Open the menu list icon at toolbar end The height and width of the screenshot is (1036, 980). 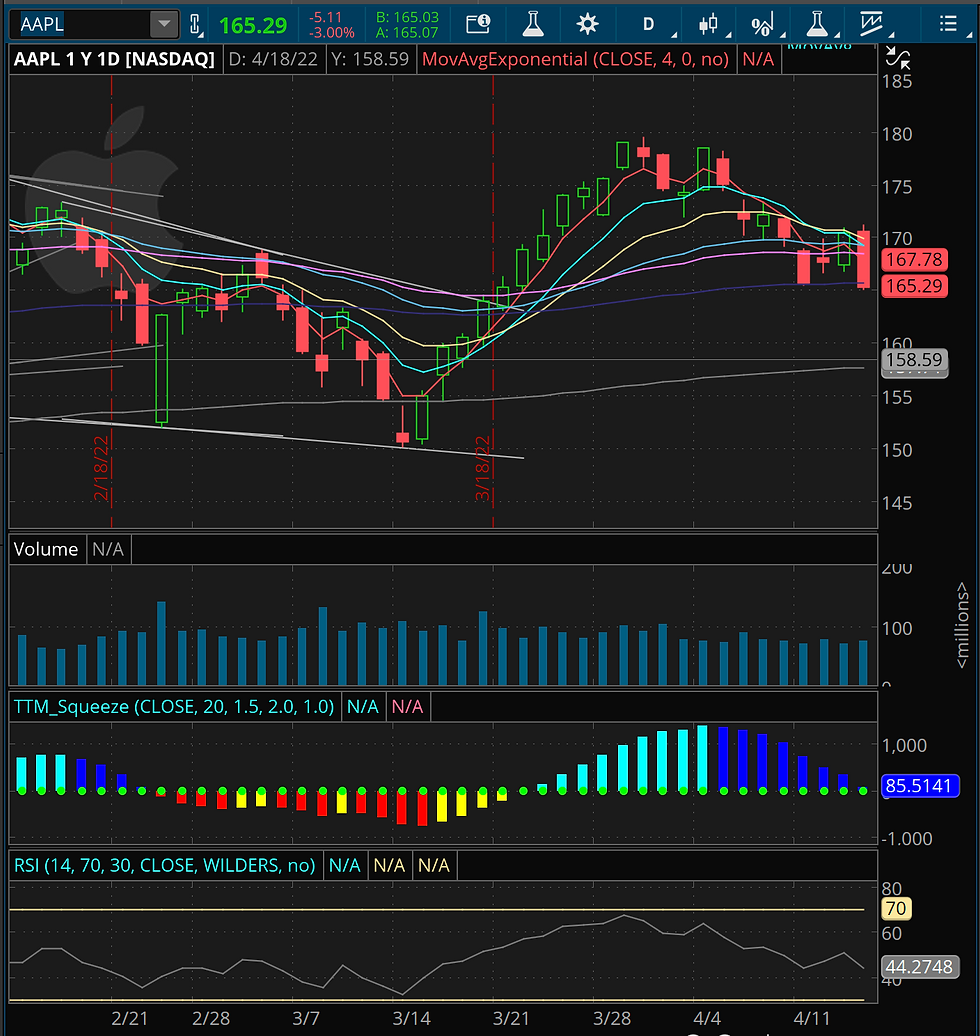(x=948, y=24)
